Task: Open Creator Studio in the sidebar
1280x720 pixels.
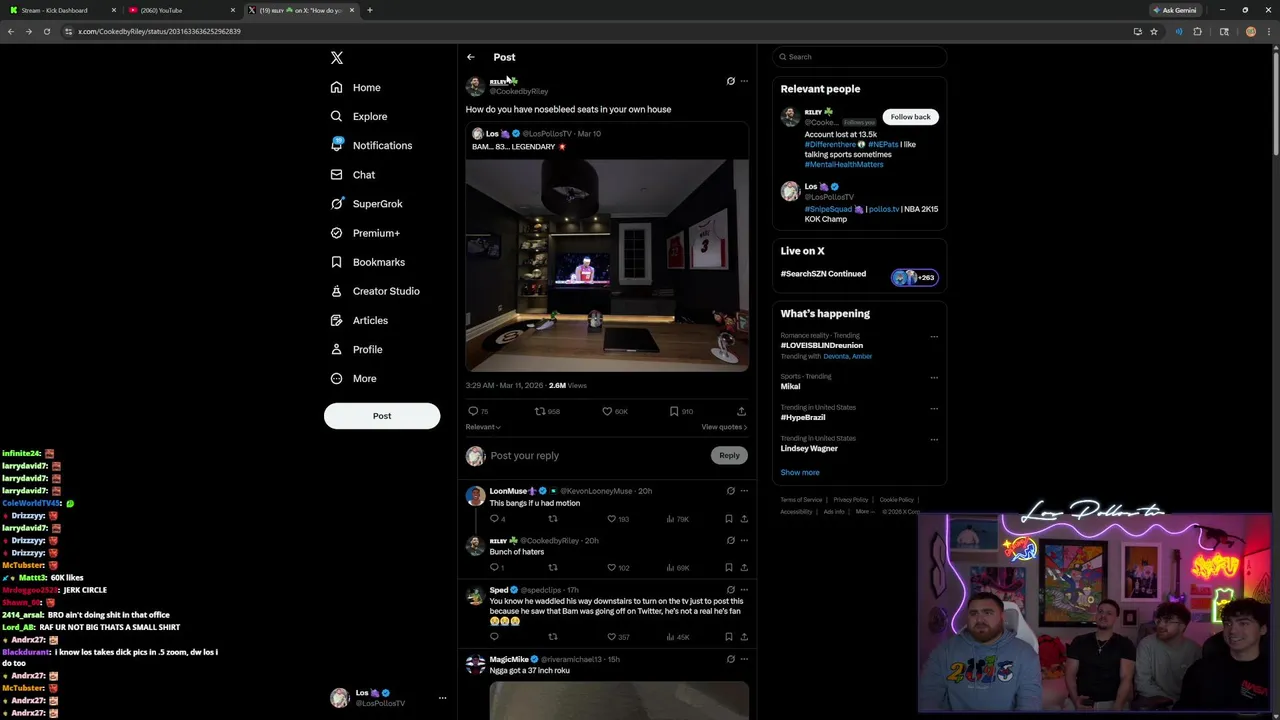Action: [375, 291]
